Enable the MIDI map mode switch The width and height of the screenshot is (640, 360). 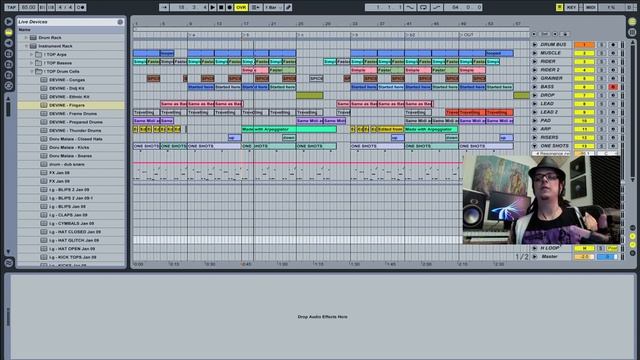[x=590, y=7]
